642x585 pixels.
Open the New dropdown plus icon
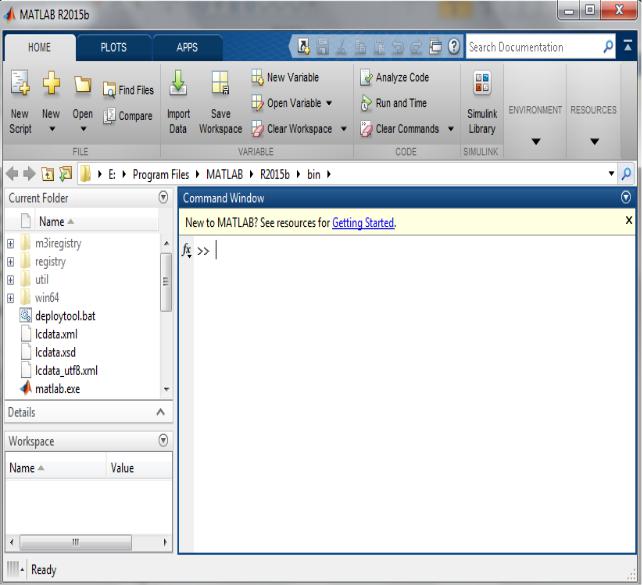[51, 83]
